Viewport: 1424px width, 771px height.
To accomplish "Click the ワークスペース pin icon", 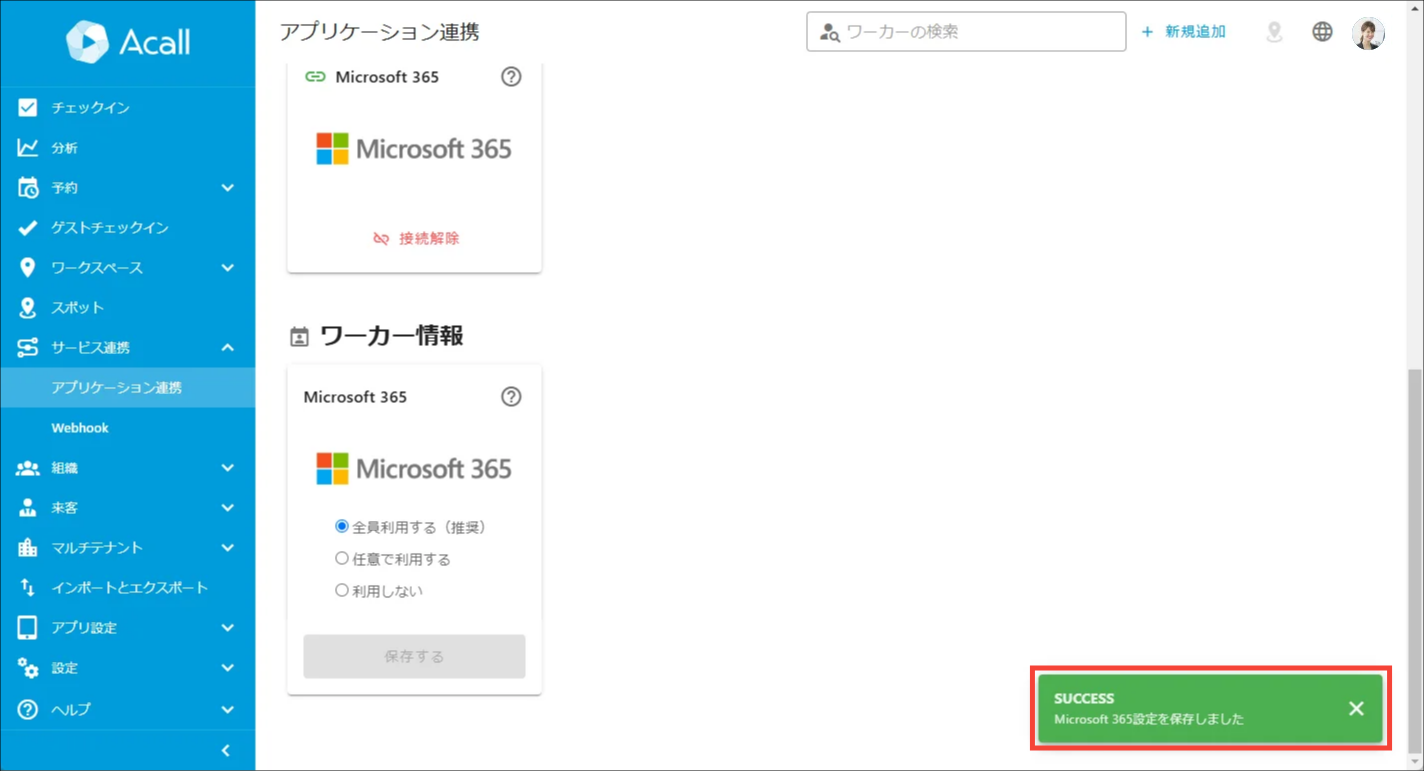I will pyautogui.click(x=28, y=267).
